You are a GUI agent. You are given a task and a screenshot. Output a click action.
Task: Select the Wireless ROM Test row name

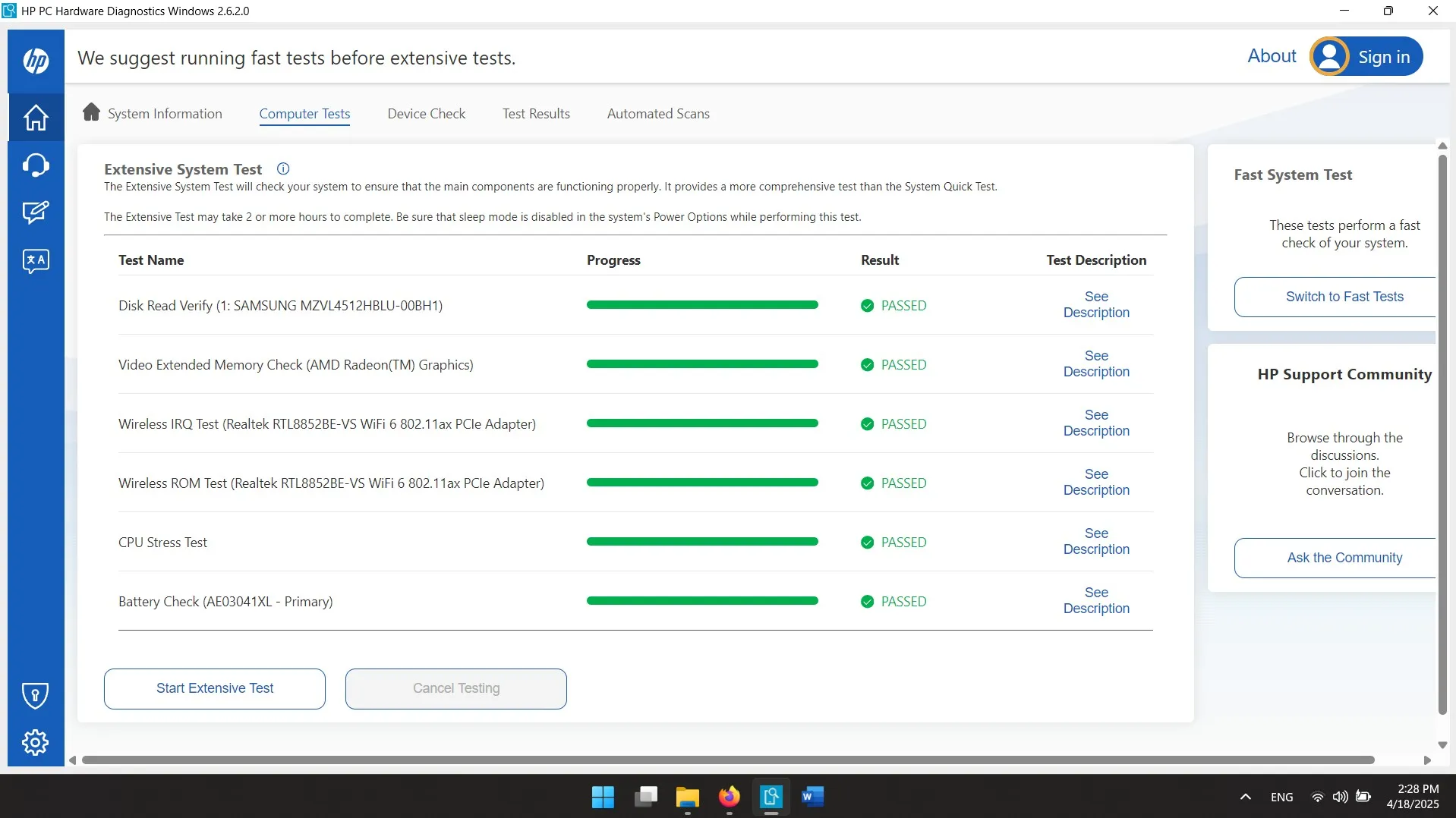331,483
